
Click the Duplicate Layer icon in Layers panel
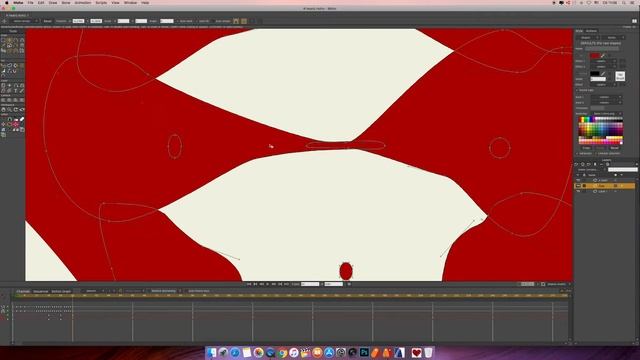tap(582, 164)
